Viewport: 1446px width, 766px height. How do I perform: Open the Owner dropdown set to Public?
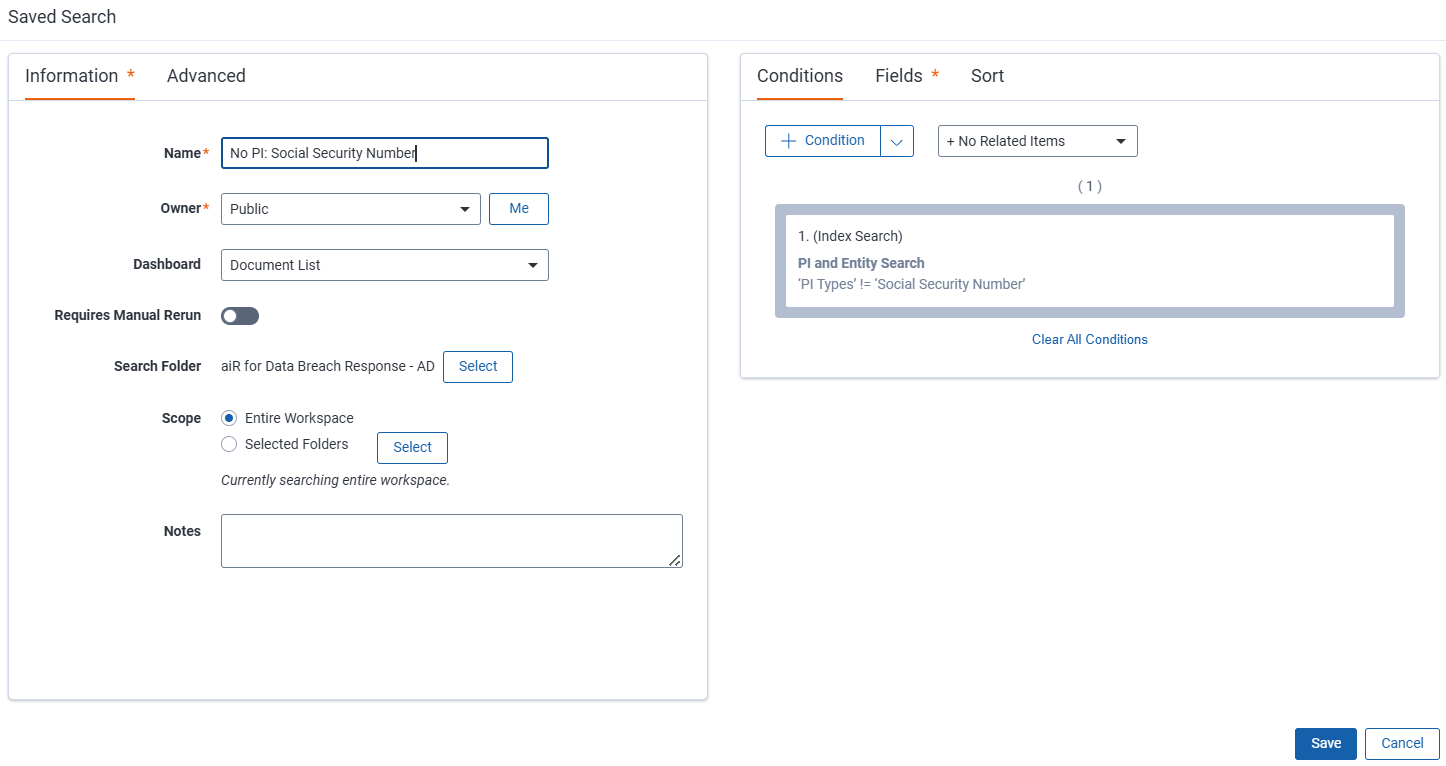click(351, 209)
